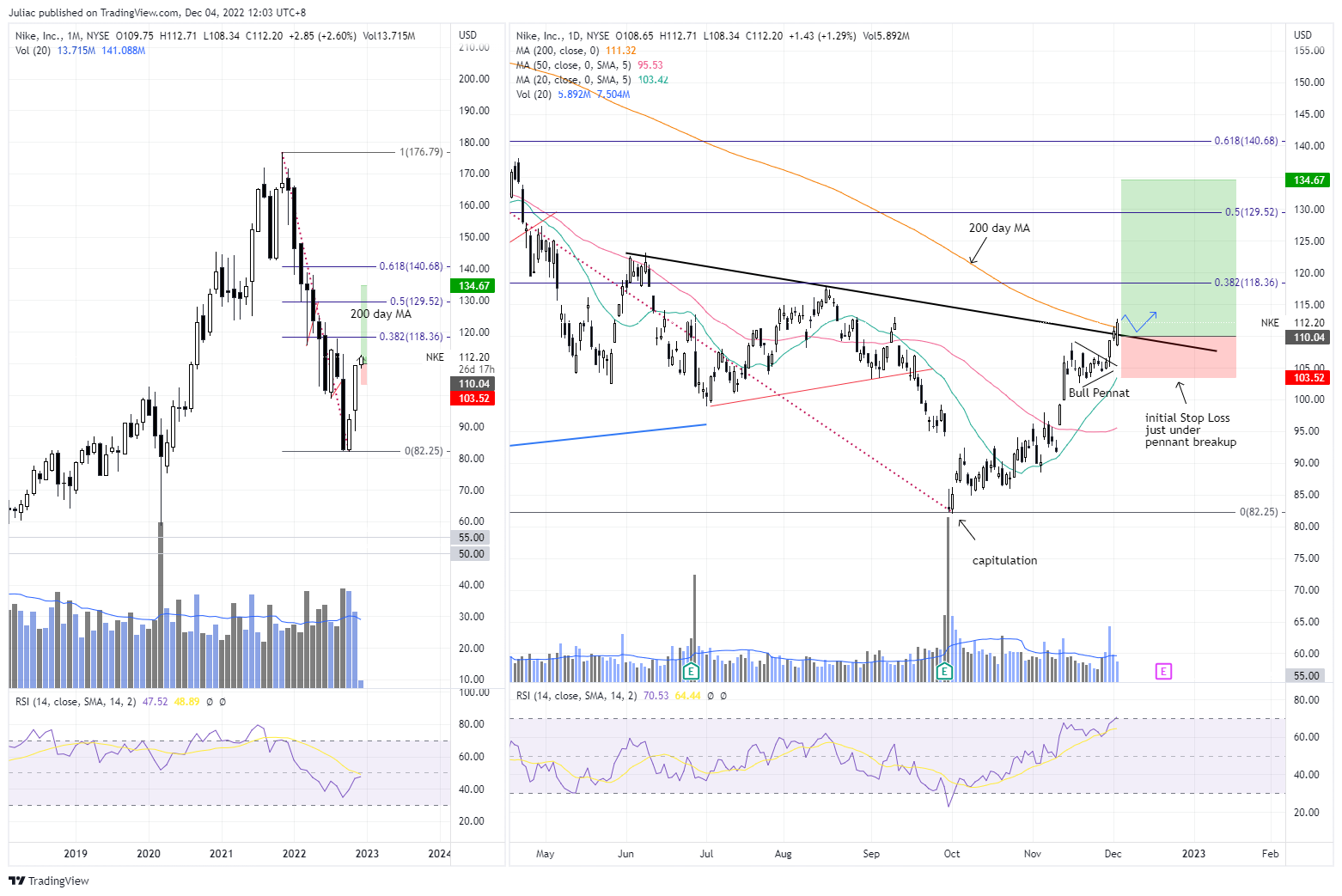The image size is (1342, 896).
Task: Select MA 50 indicator legend showing 95.53
Action: pos(589,65)
